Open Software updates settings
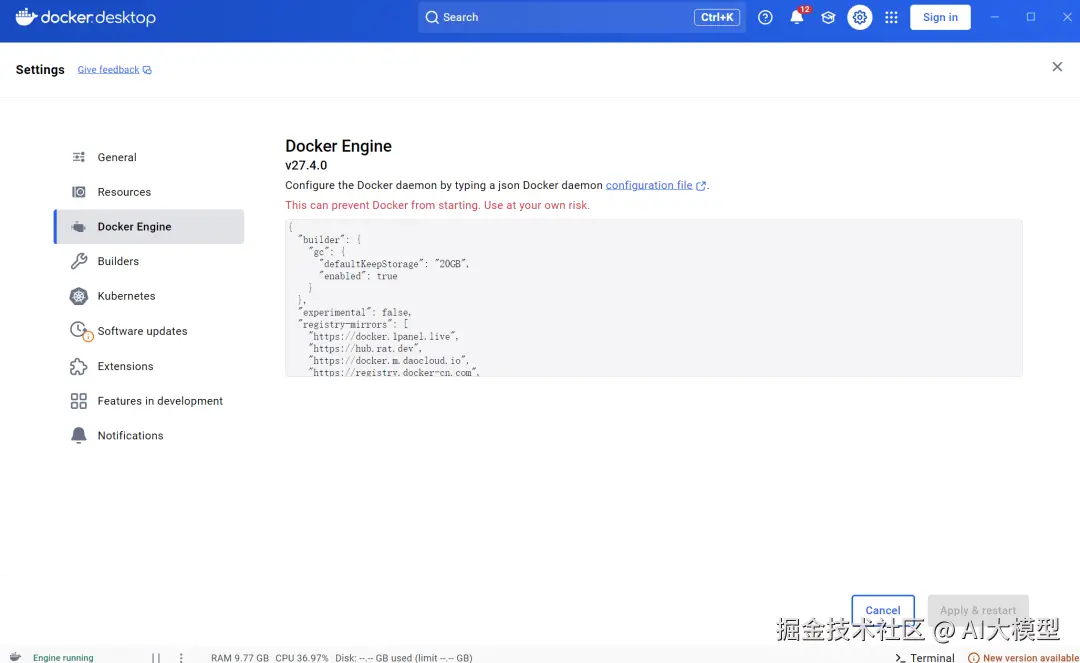The image size is (1080, 663). point(149,331)
